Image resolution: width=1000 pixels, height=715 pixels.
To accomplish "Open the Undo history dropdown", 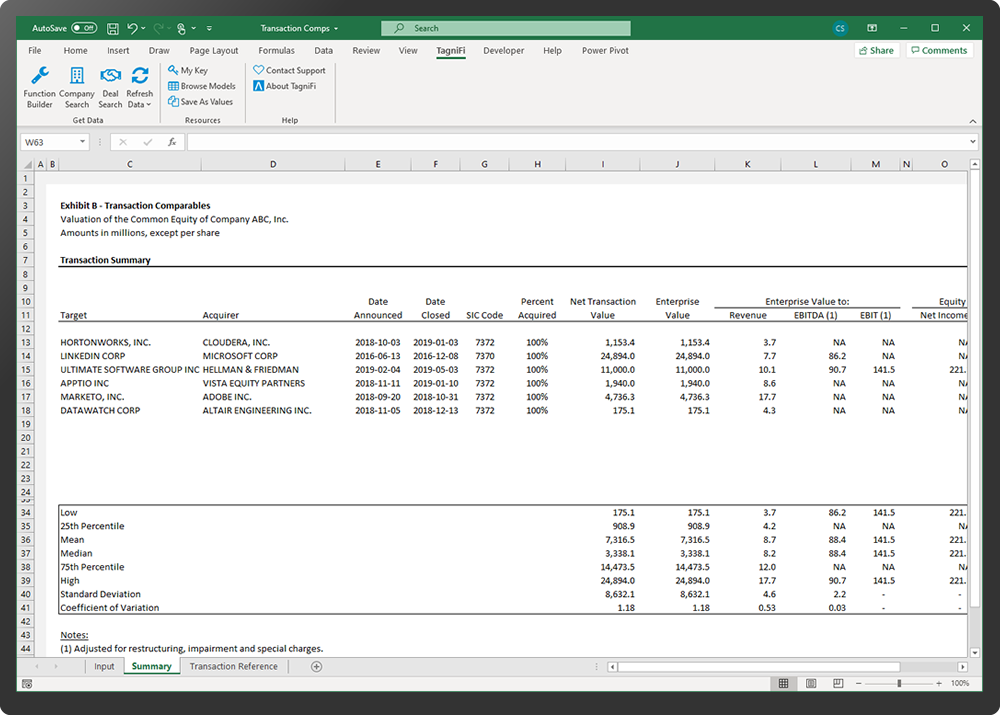I will 143,28.
